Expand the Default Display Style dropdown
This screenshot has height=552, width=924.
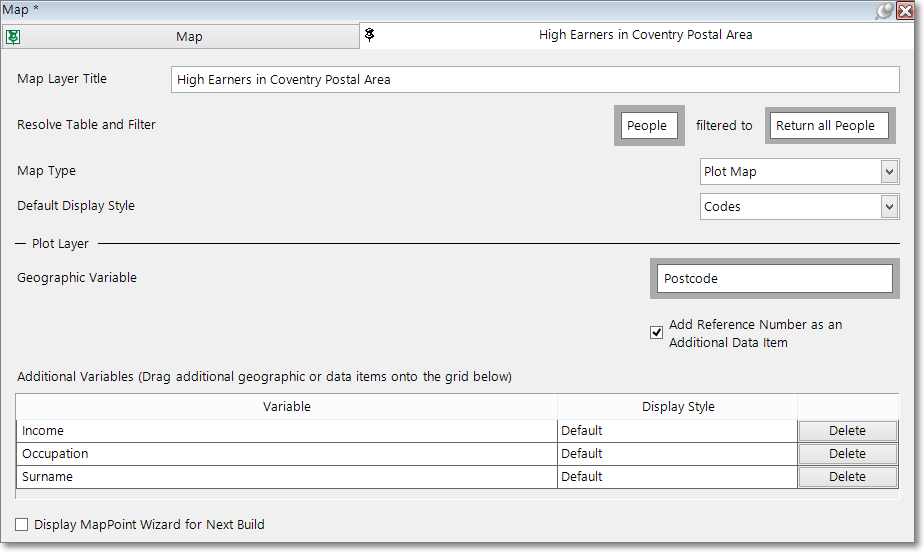889,207
